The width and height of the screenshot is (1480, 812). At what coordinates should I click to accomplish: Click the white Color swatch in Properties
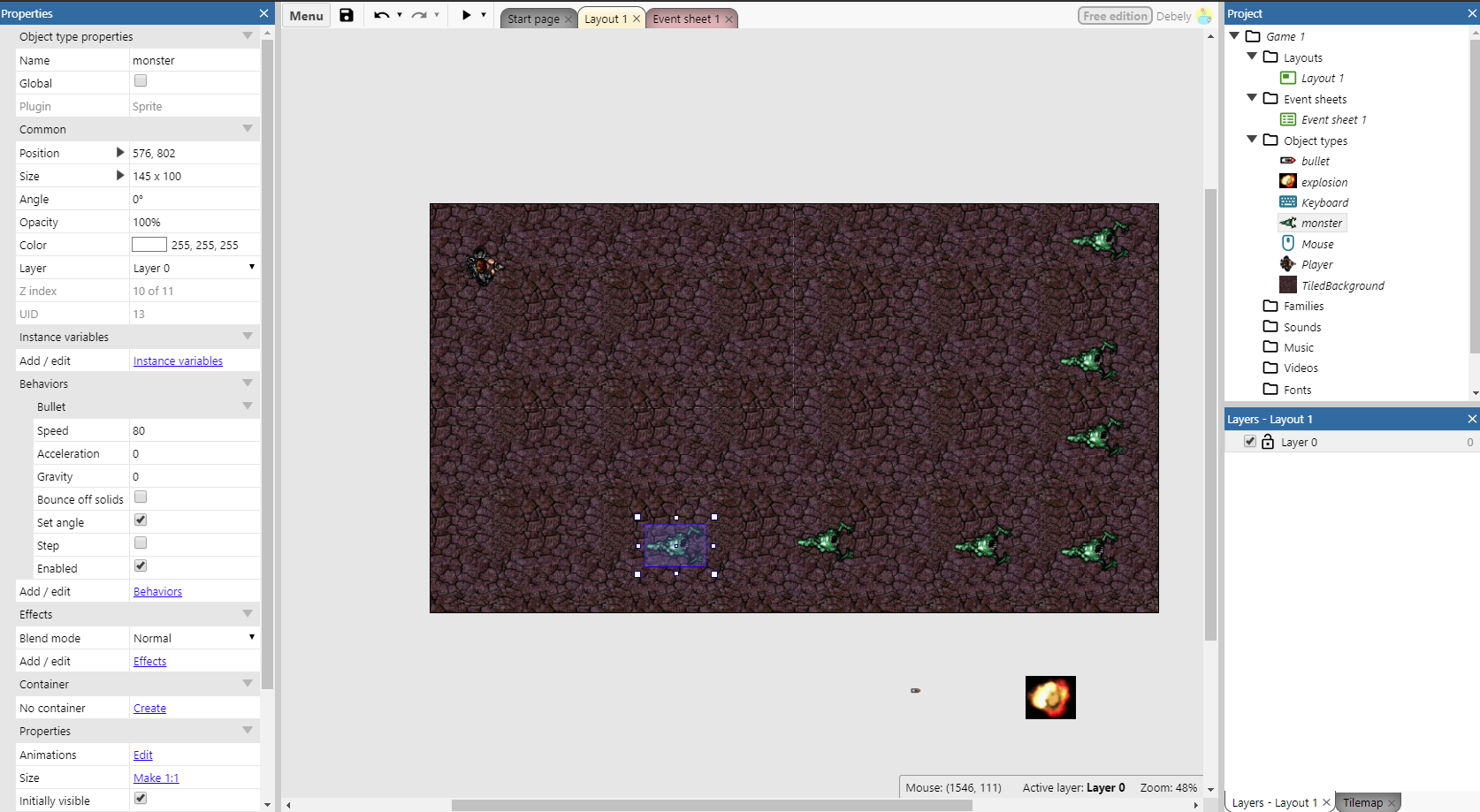[x=149, y=244]
